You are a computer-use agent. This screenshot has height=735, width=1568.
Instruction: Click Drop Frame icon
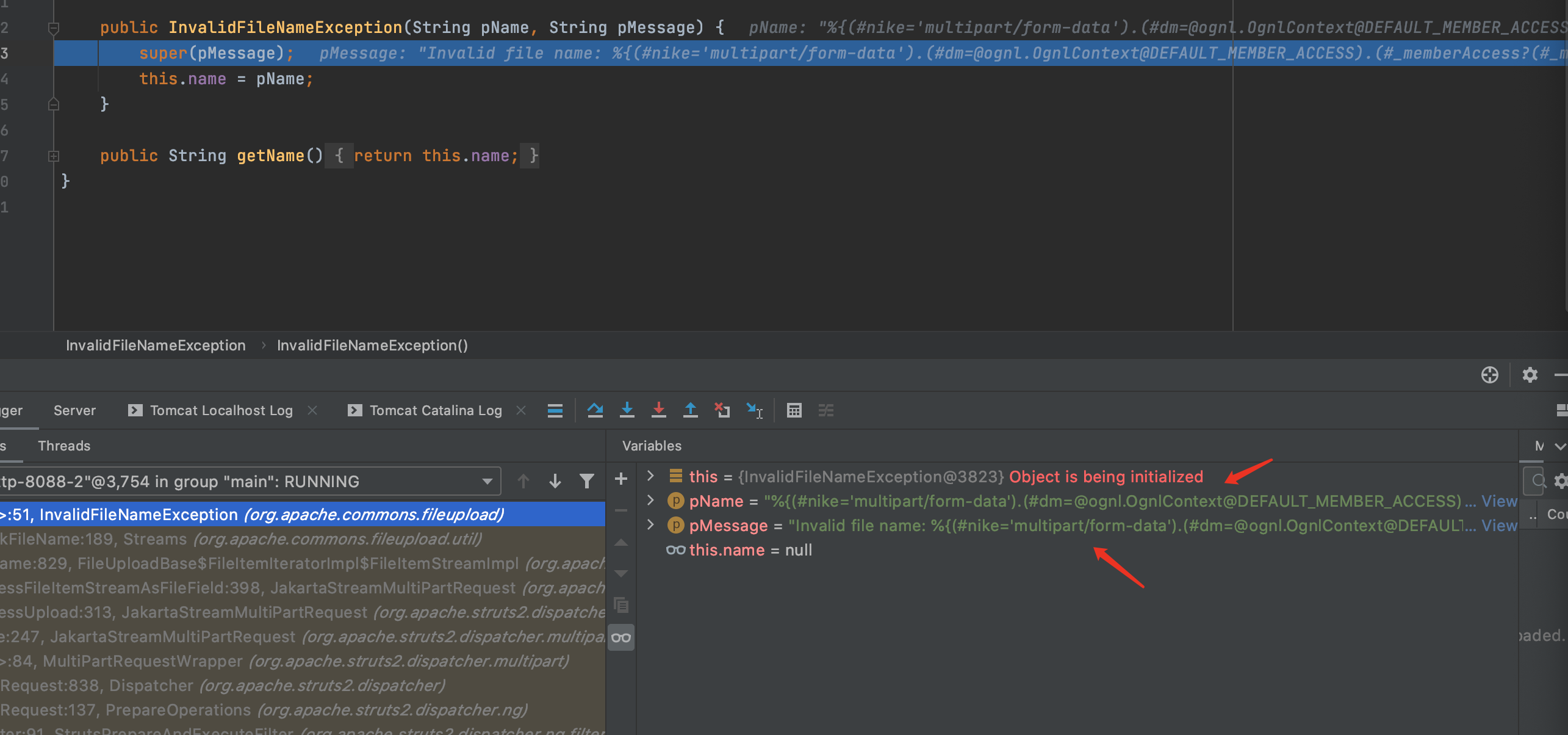pos(722,411)
